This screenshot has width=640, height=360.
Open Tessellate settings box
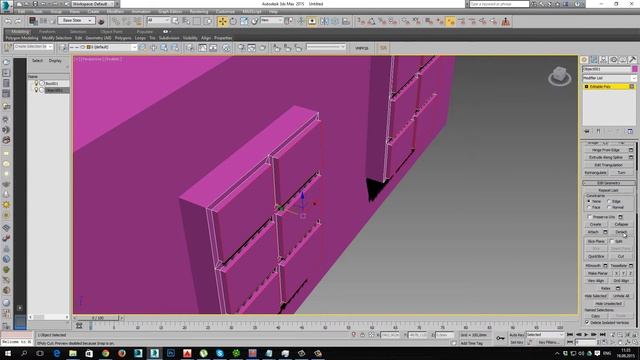point(631,266)
